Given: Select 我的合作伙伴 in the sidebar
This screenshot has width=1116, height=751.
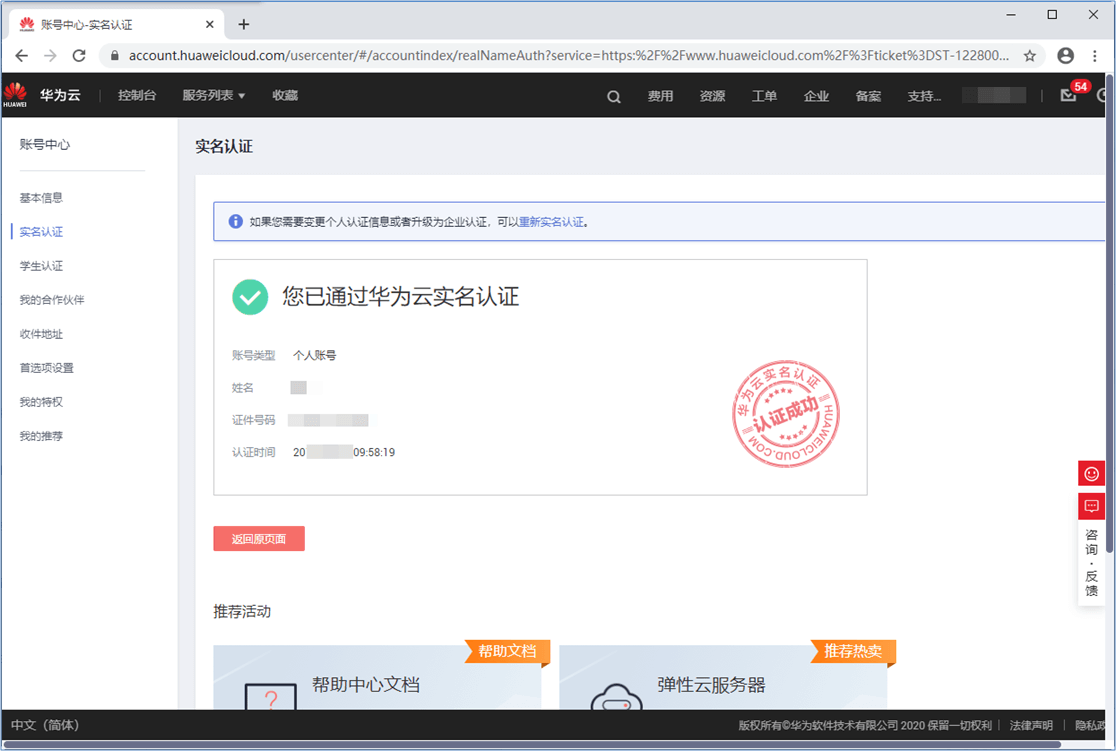Looking at the screenshot, I should [52, 300].
